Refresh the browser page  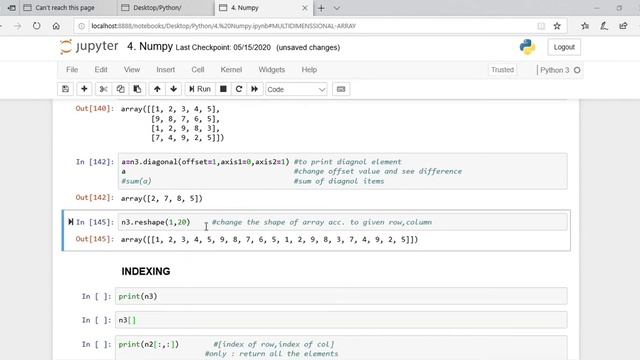point(37,26)
